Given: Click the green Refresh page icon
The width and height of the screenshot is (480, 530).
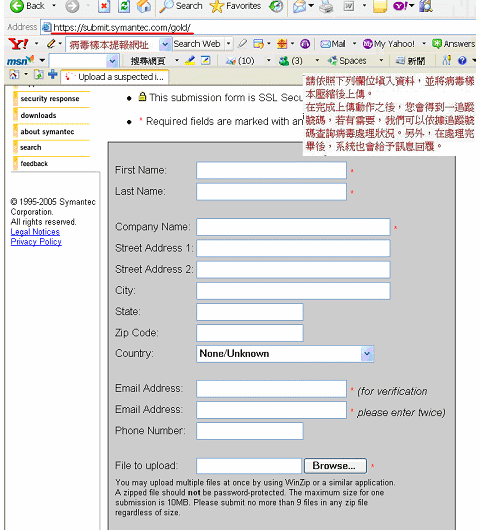Looking at the screenshot, I should click(124, 6).
